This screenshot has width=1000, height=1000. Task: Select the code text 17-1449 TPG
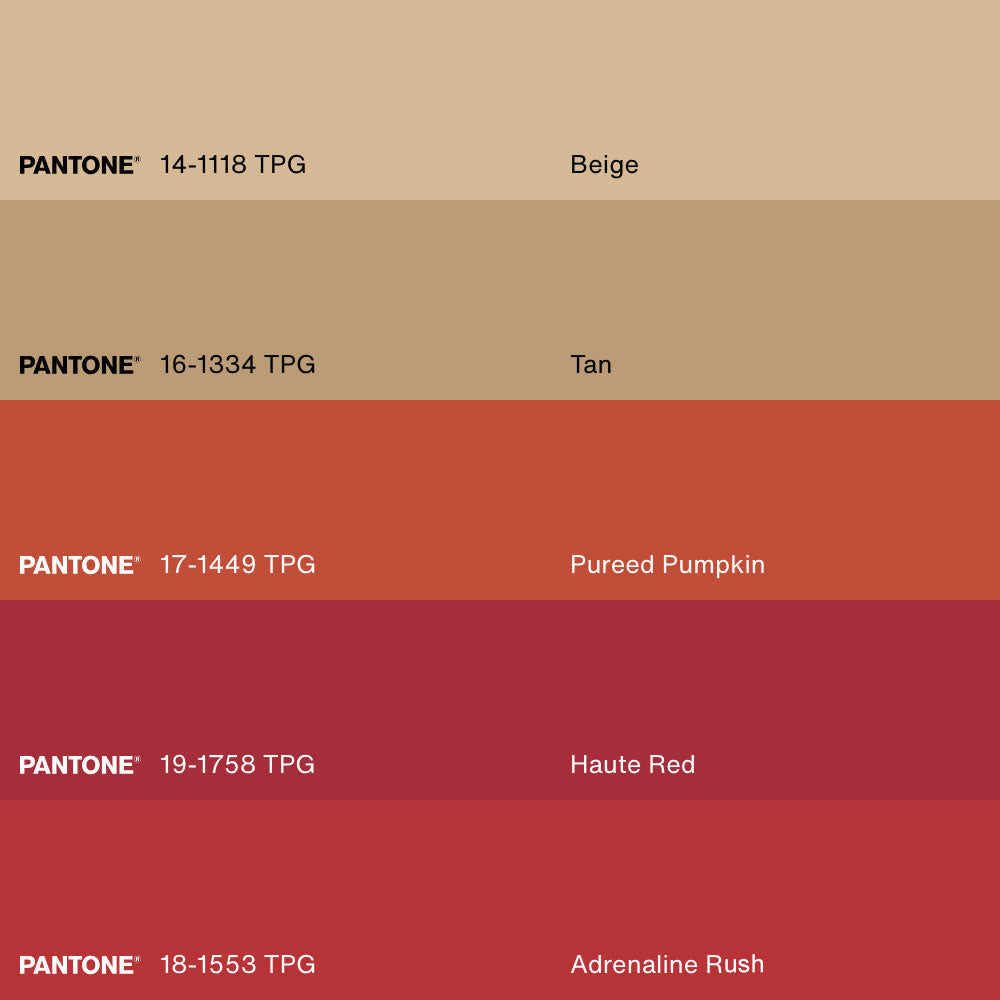(237, 565)
